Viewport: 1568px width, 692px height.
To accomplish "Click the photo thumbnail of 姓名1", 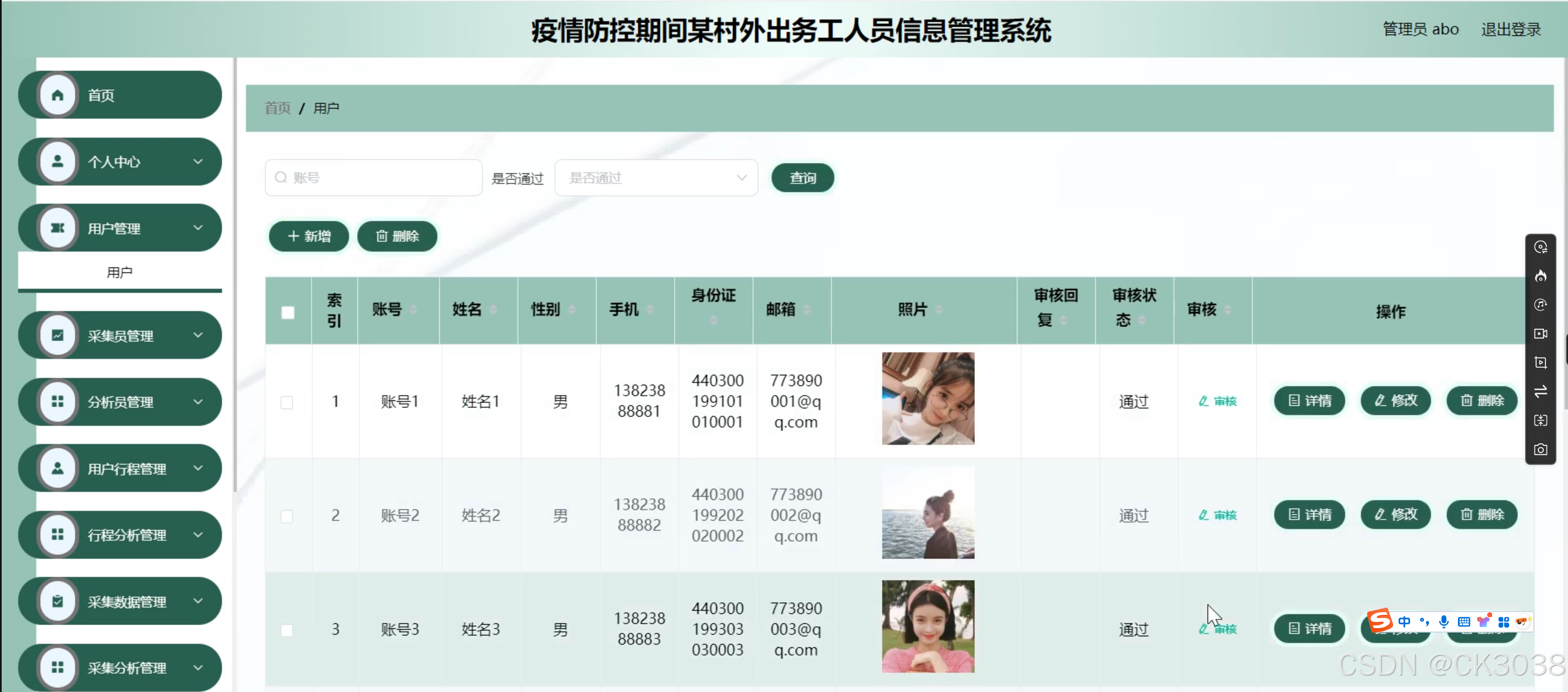I will coord(927,399).
